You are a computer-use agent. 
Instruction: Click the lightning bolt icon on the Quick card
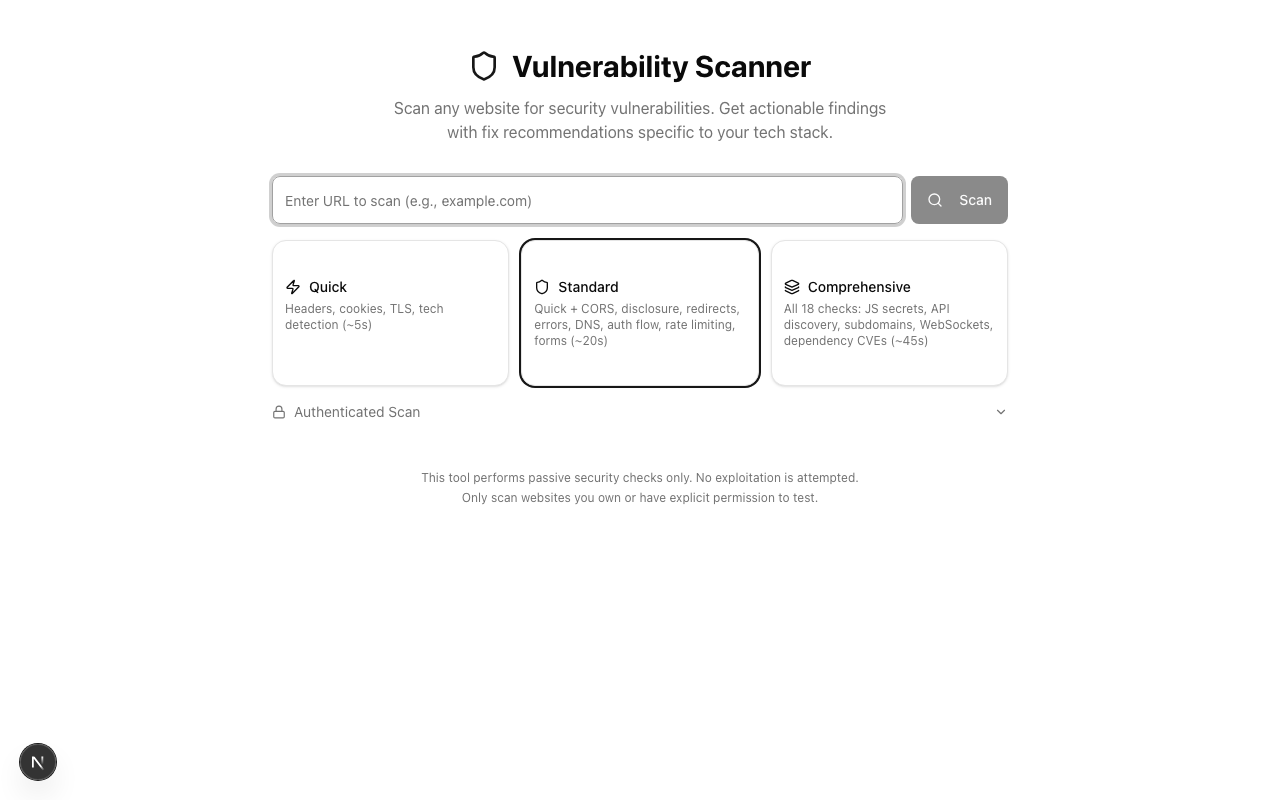tap(293, 287)
